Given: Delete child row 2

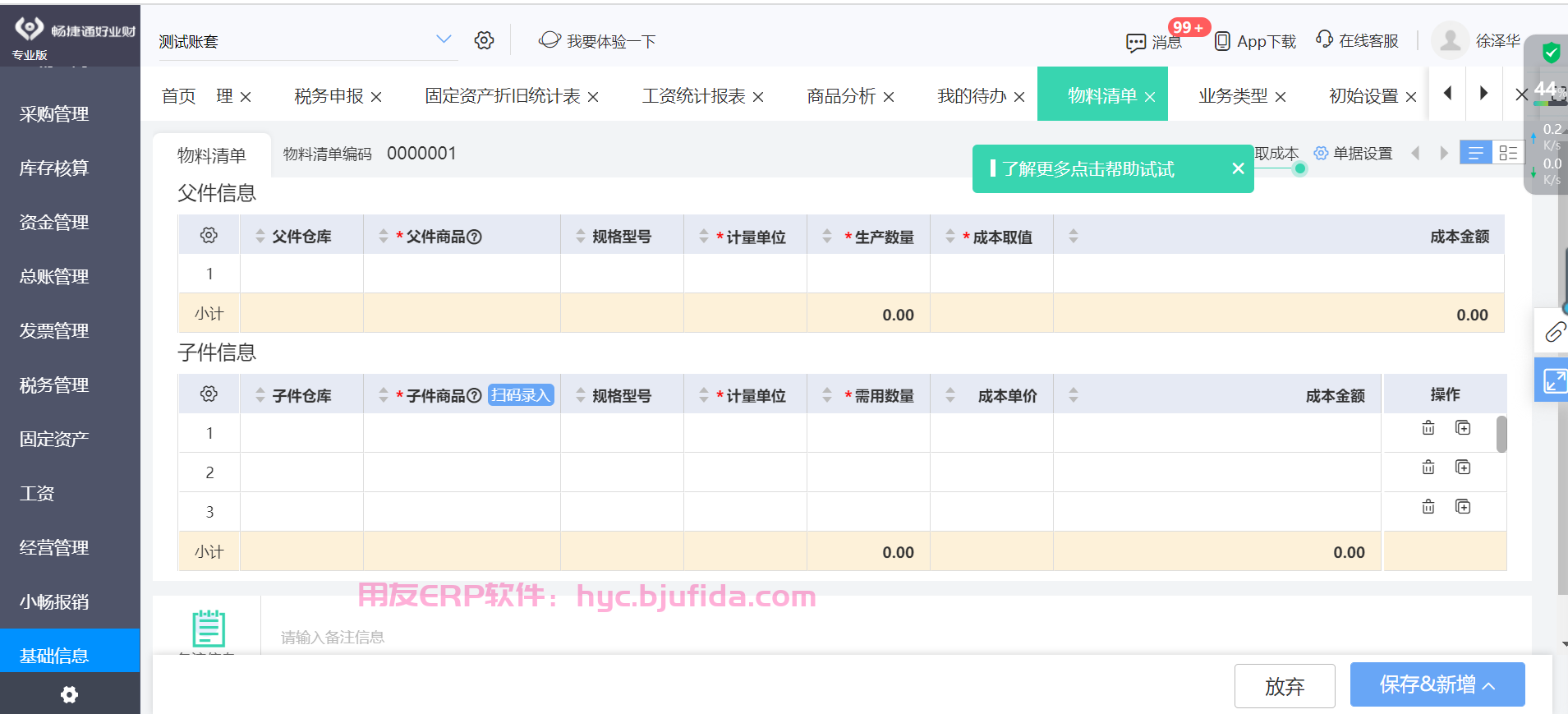Looking at the screenshot, I should tap(1428, 468).
